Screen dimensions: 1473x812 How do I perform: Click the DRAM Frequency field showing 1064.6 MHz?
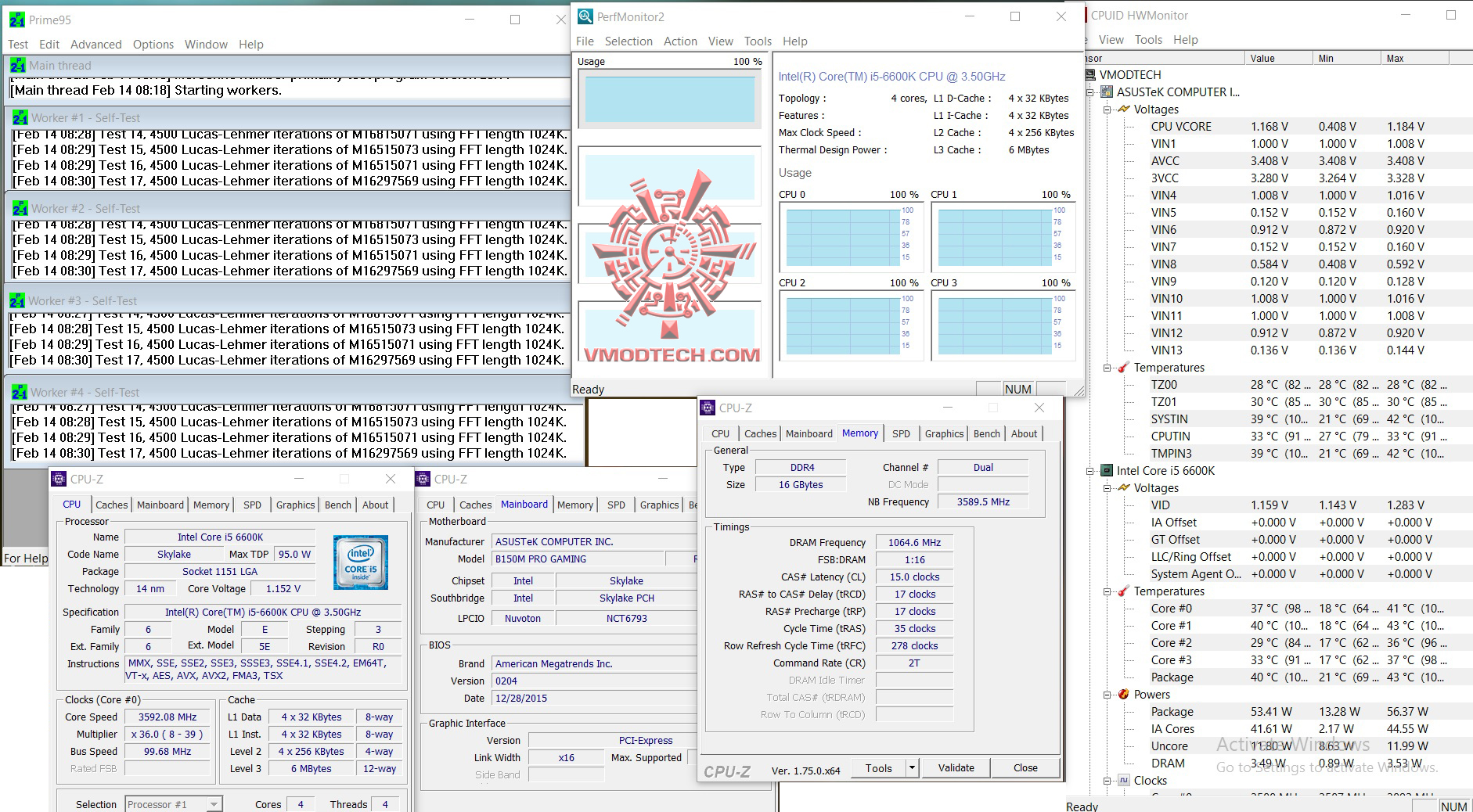[914, 542]
